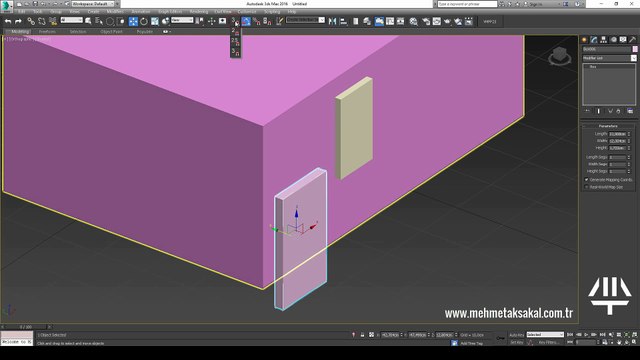Toggle the Percent Snap icon

point(256,21)
